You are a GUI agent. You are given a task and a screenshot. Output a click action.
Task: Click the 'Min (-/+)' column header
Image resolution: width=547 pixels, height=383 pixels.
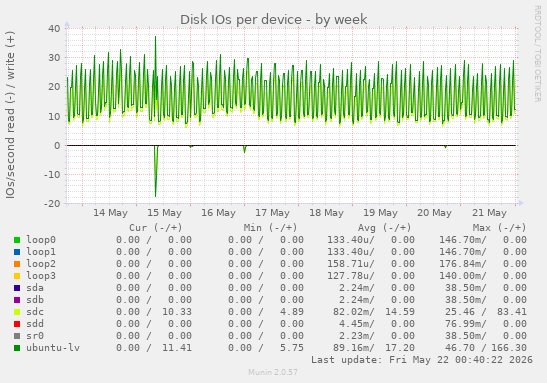(x=270, y=228)
